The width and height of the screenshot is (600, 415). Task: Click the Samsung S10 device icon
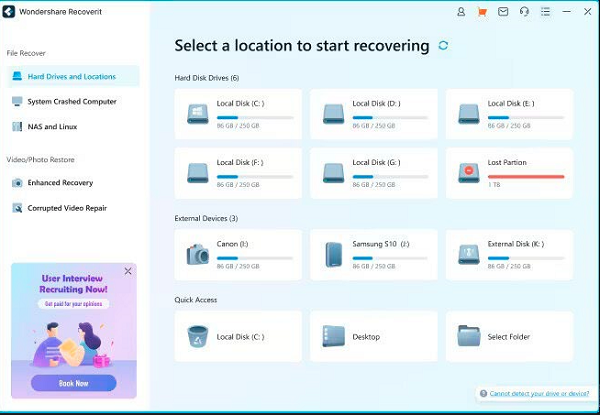click(x=334, y=254)
